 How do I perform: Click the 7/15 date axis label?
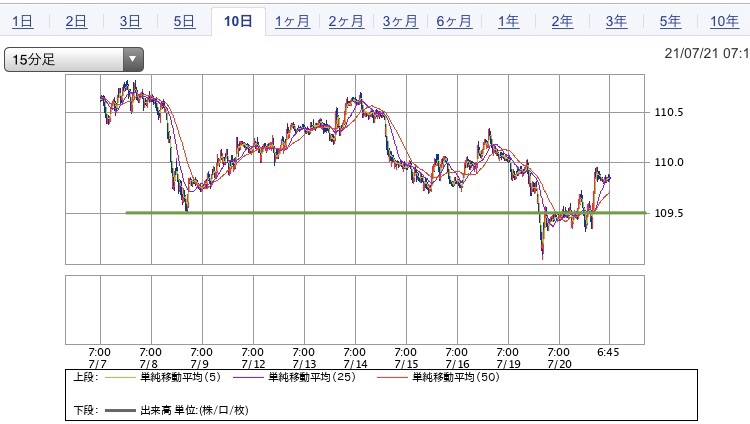point(406,364)
